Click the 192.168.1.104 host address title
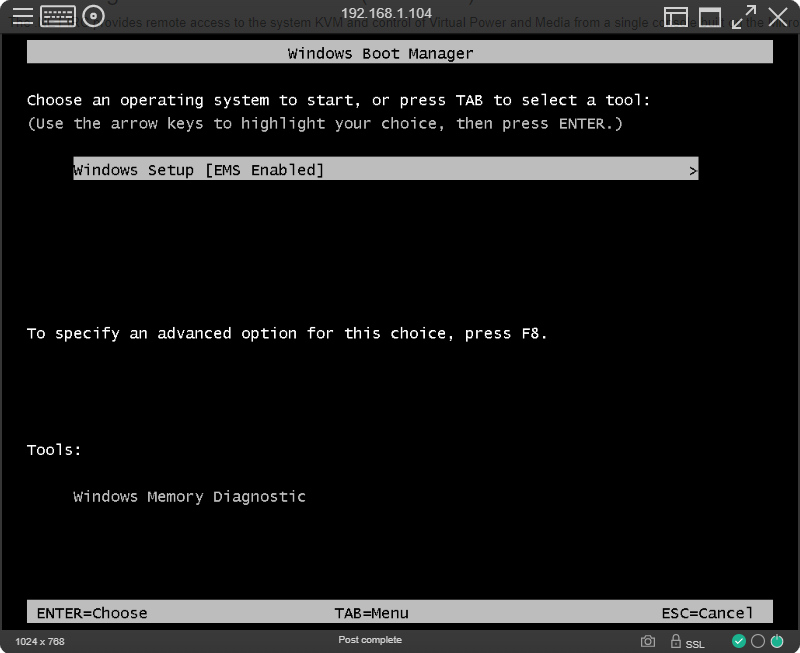The height and width of the screenshot is (653, 800). (386, 13)
